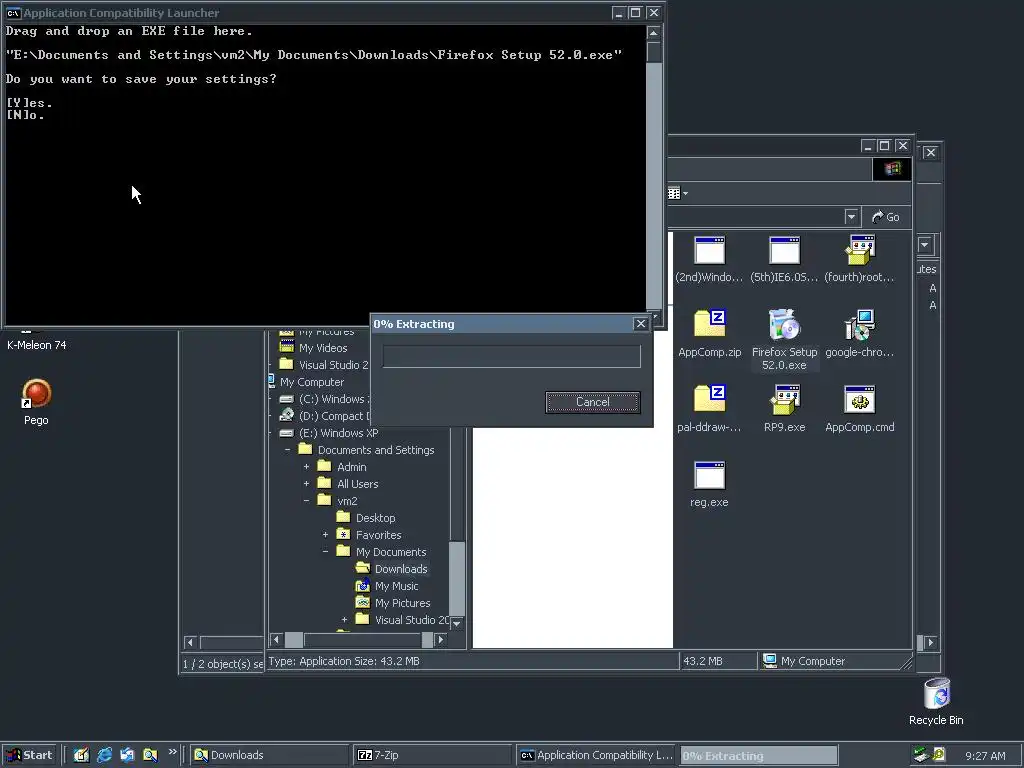
Task: Switch to 0% Extracting taskbar button
Action: pos(758,755)
